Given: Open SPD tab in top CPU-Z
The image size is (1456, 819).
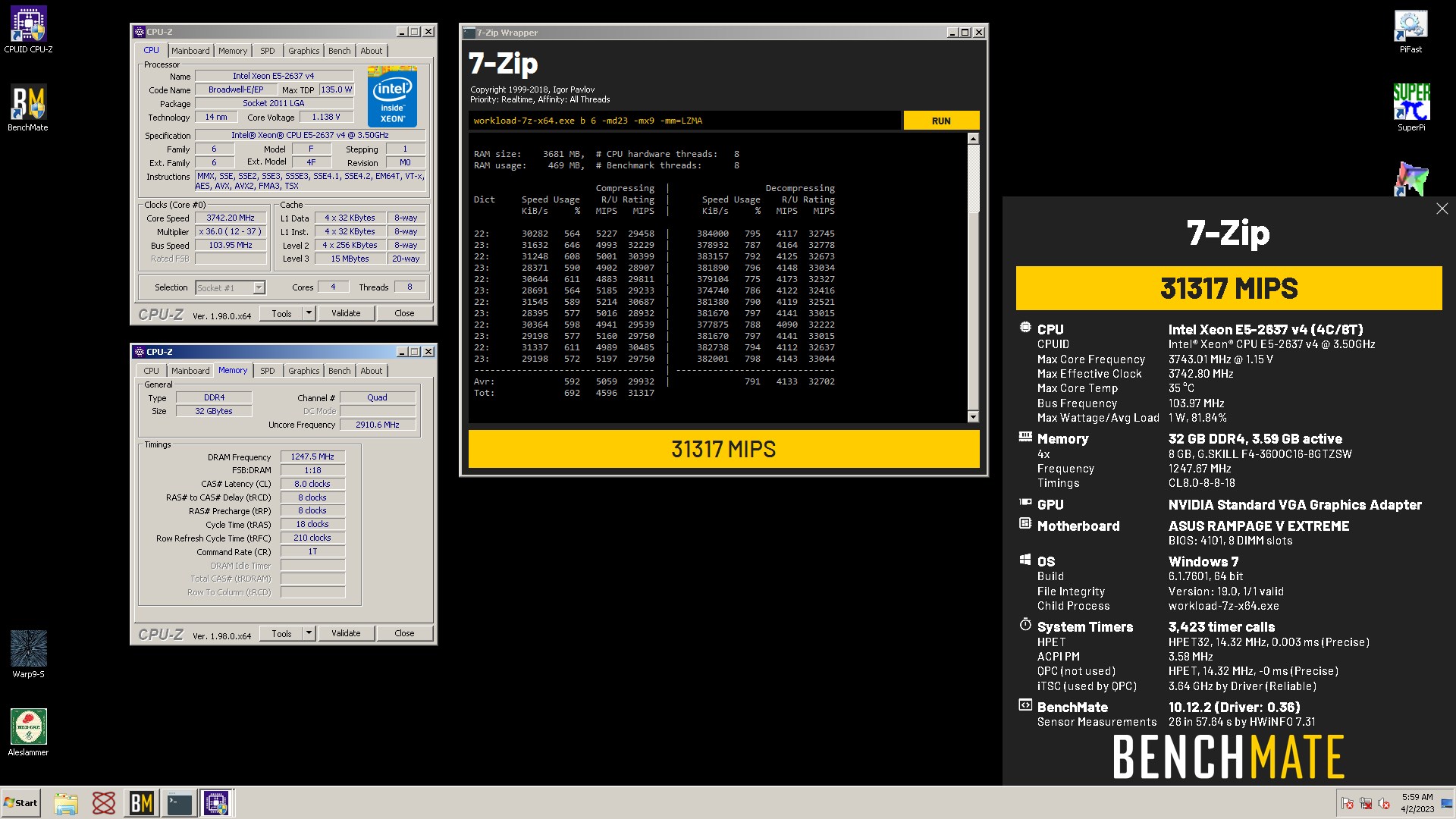Looking at the screenshot, I should click(x=268, y=51).
